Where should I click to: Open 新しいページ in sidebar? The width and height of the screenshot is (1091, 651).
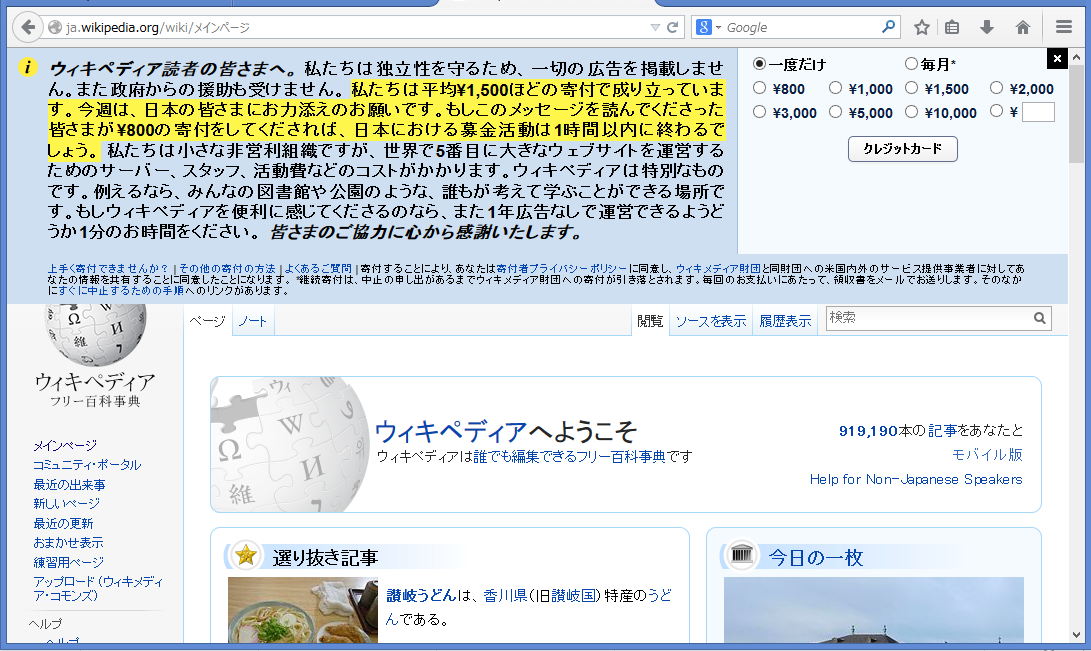(x=66, y=504)
